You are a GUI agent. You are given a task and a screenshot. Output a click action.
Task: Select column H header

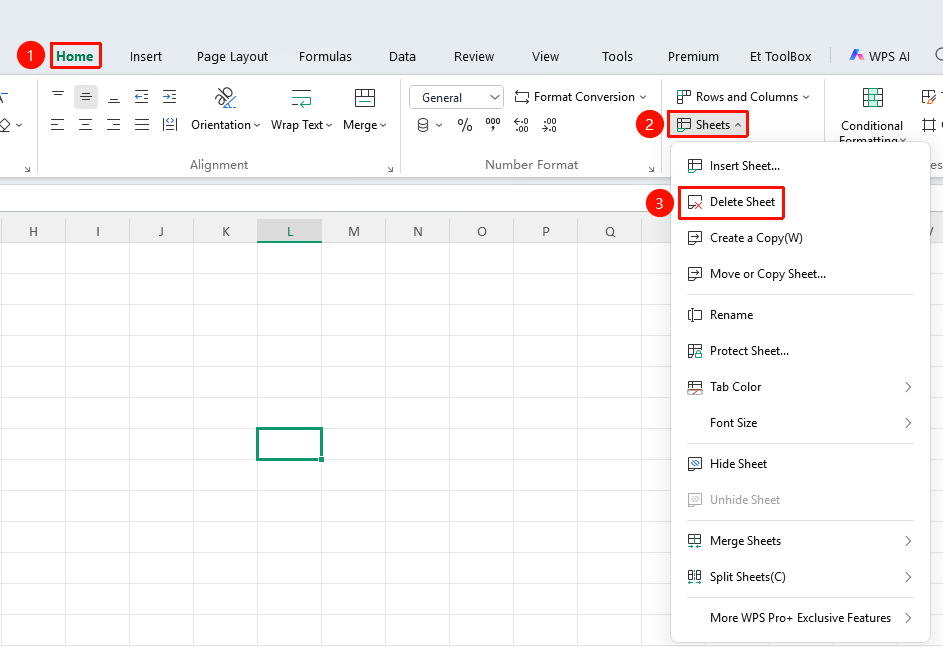point(34,232)
